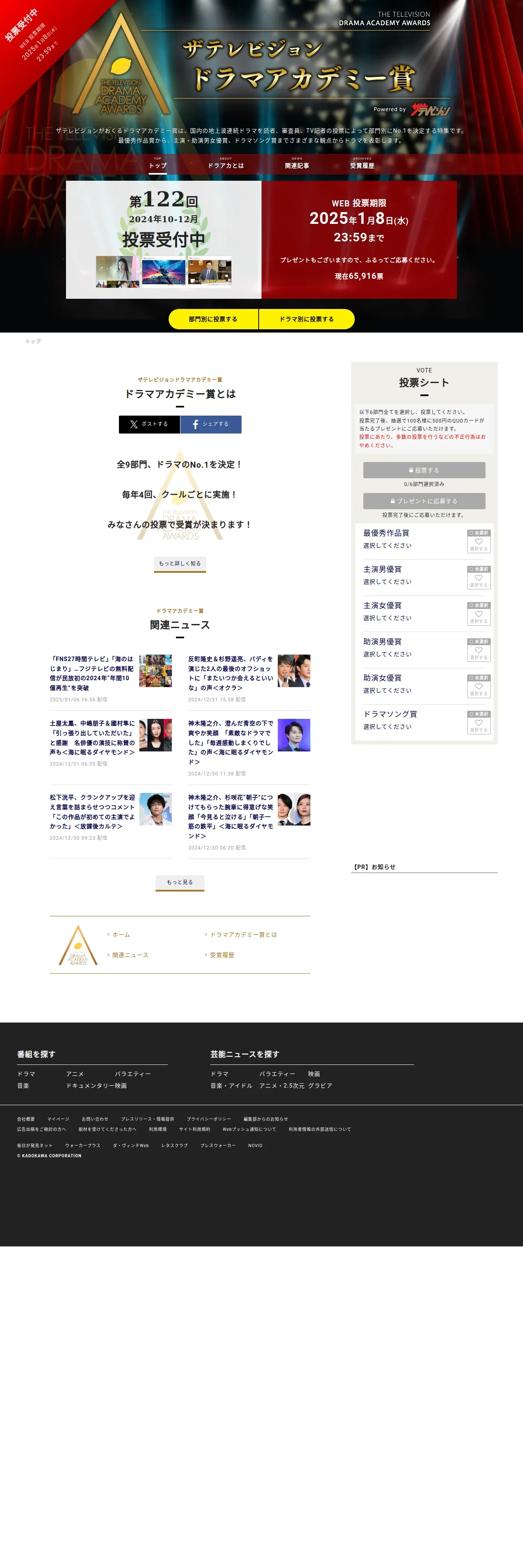The width and height of the screenshot is (523, 1568).
Task: Click the ザテレビジョン logo near Powered by
Action: tap(431, 109)
